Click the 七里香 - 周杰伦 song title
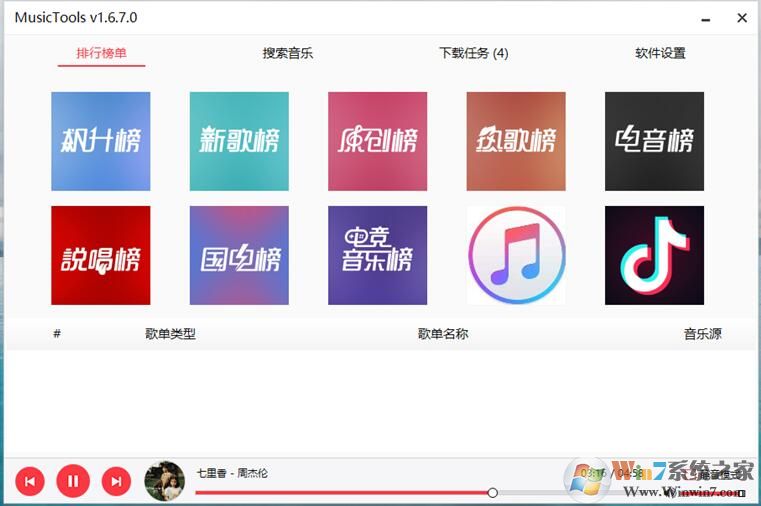 [x=232, y=473]
